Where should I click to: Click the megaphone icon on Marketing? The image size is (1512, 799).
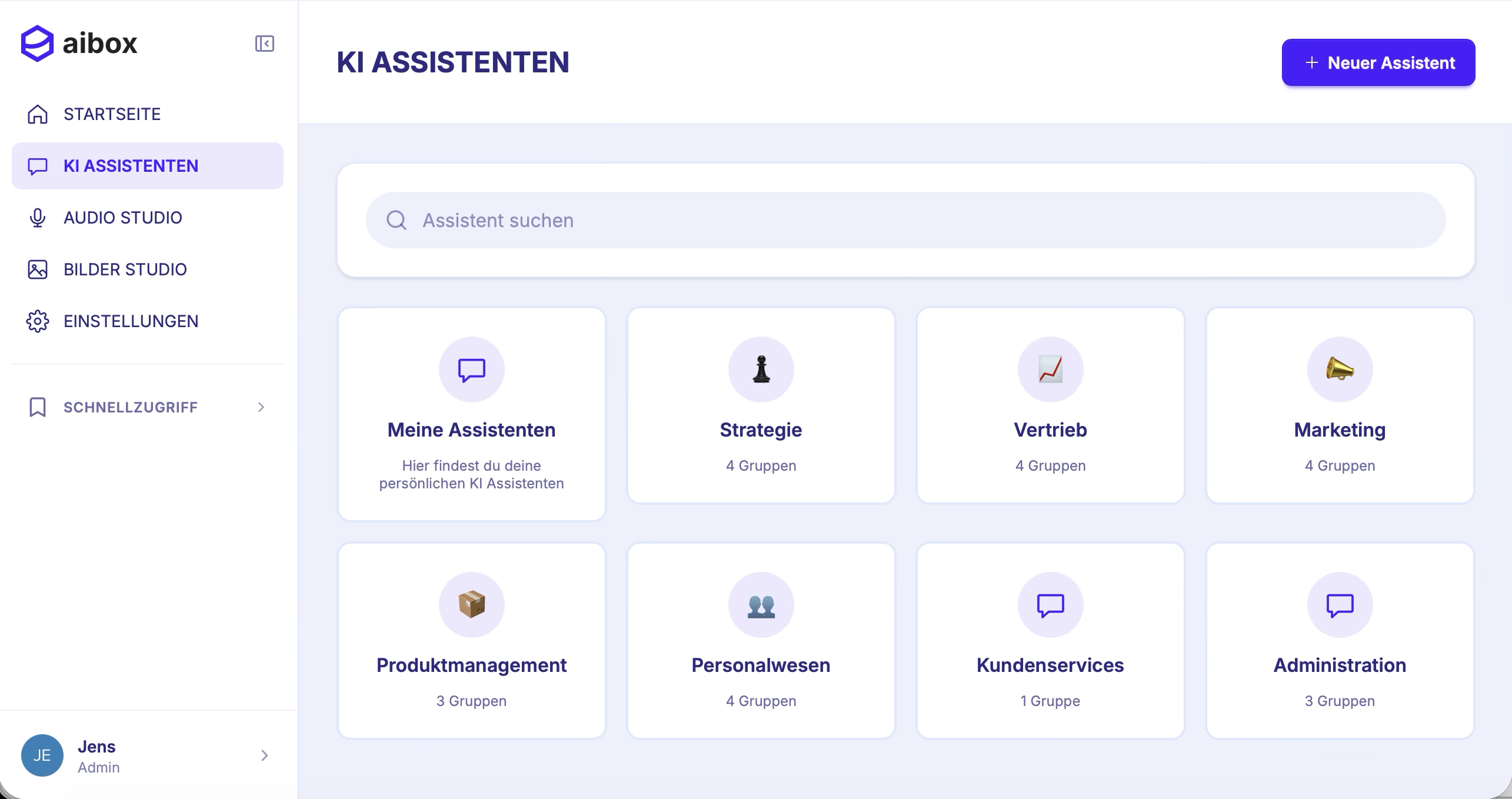tap(1340, 369)
